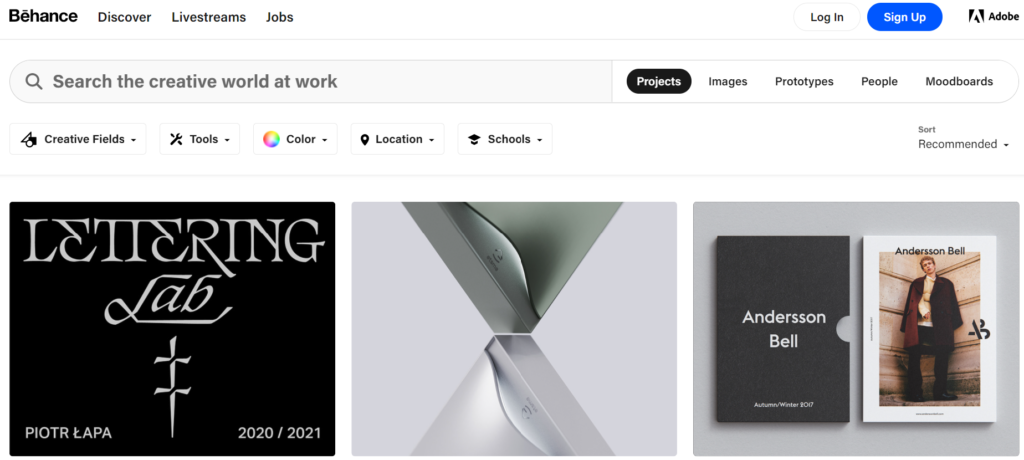This screenshot has height=460, width=1024.
Task: Click the Schools graduation cap icon
Action: point(474,139)
